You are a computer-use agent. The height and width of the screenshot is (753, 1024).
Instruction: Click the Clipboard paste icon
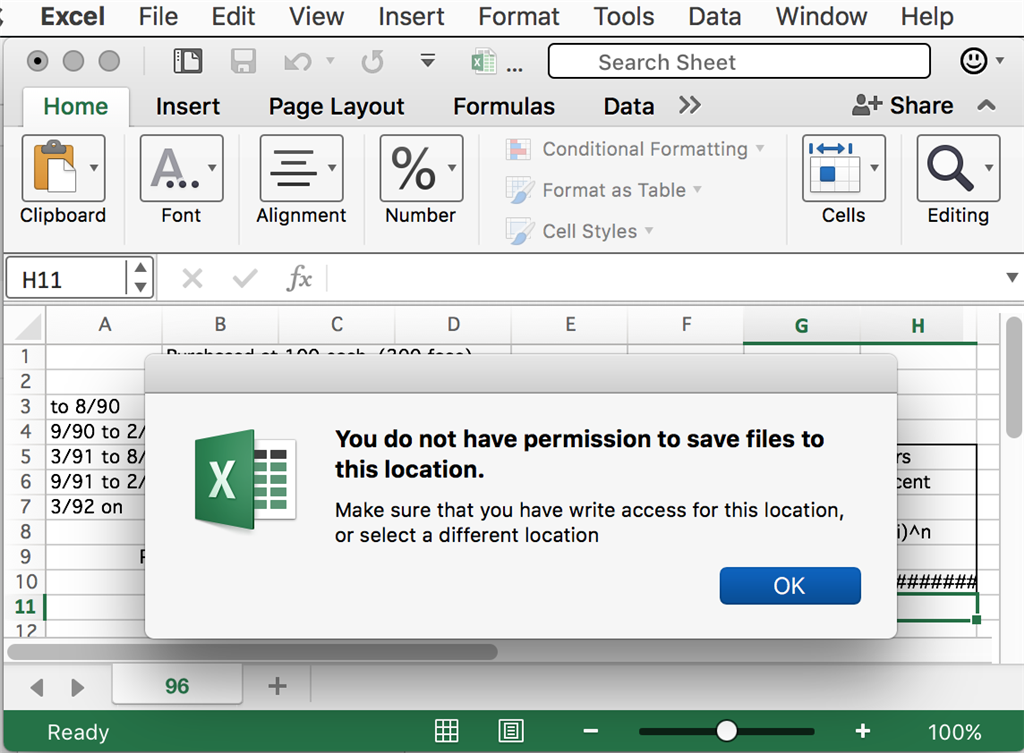[x=56, y=168]
